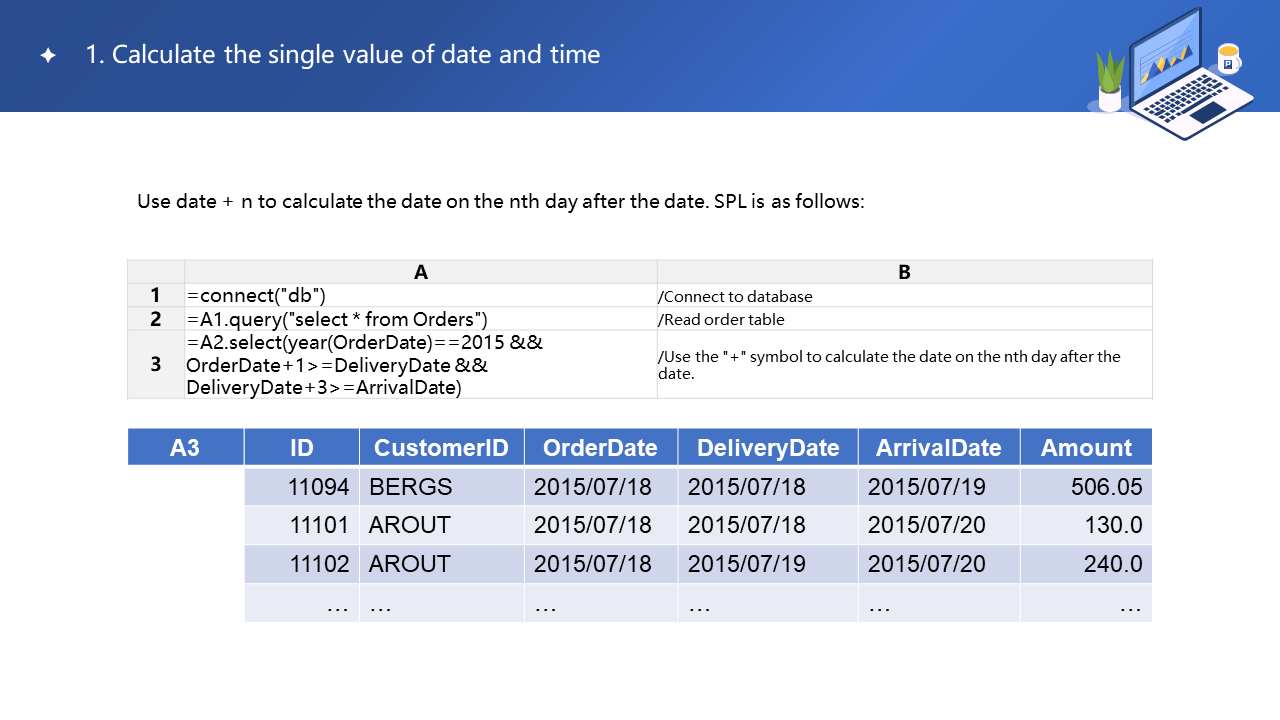Click column header B in code grid
Image resolution: width=1280 pixels, height=720 pixels.
(904, 272)
